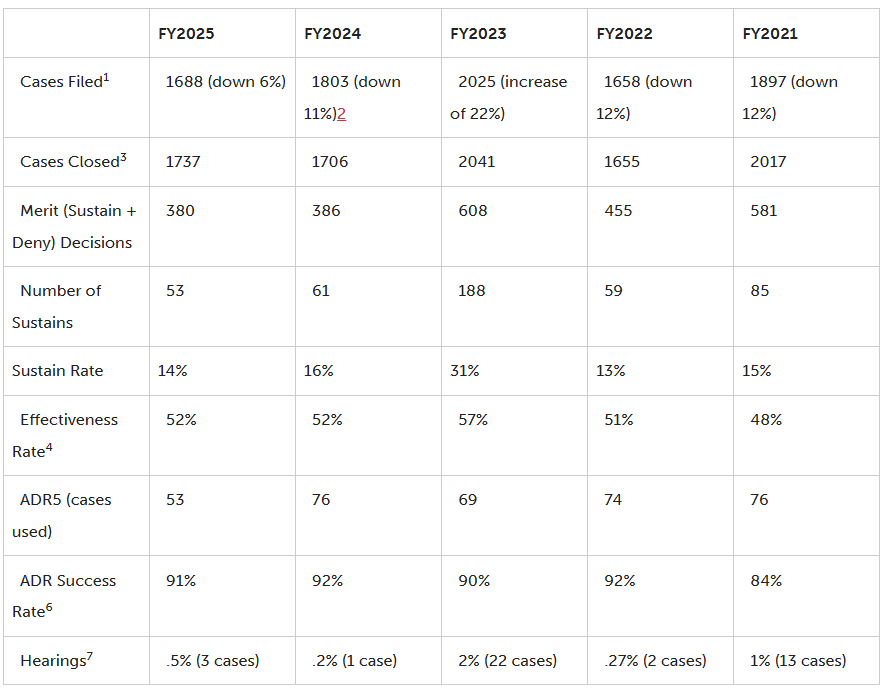The image size is (885, 693).
Task: Click the 608 merit decisions value
Action: pyautogui.click(x=472, y=211)
